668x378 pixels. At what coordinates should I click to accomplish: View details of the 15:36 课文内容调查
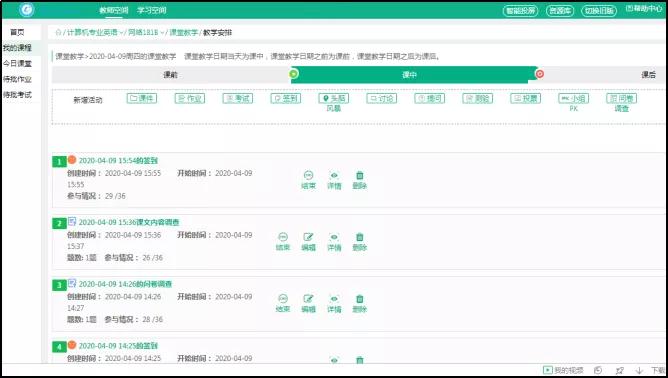(334, 242)
